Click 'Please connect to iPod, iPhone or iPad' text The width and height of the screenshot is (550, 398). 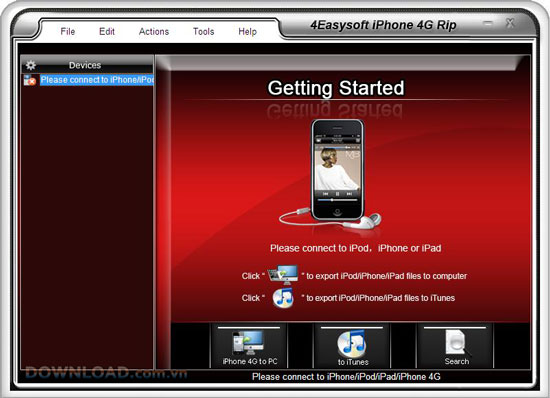(356, 248)
